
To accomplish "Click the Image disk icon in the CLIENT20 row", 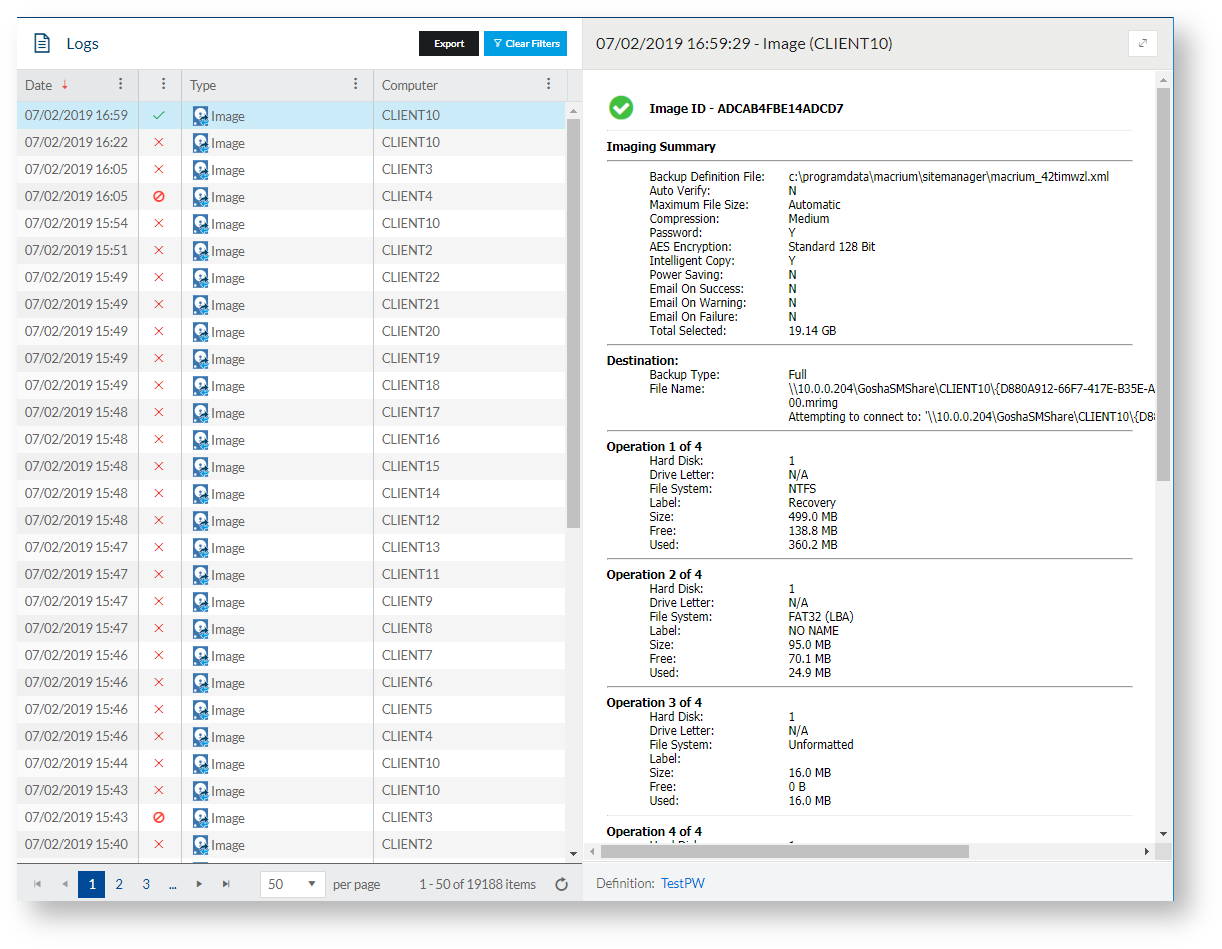I will (x=200, y=331).
